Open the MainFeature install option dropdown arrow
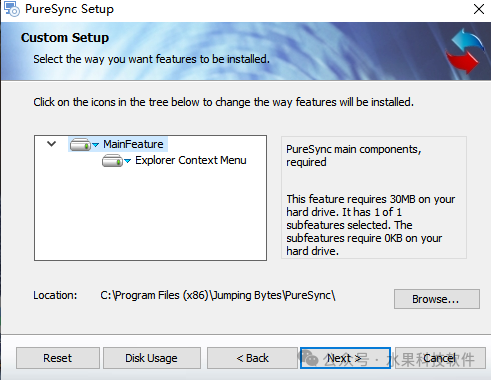This screenshot has height=380, width=491. (95, 145)
